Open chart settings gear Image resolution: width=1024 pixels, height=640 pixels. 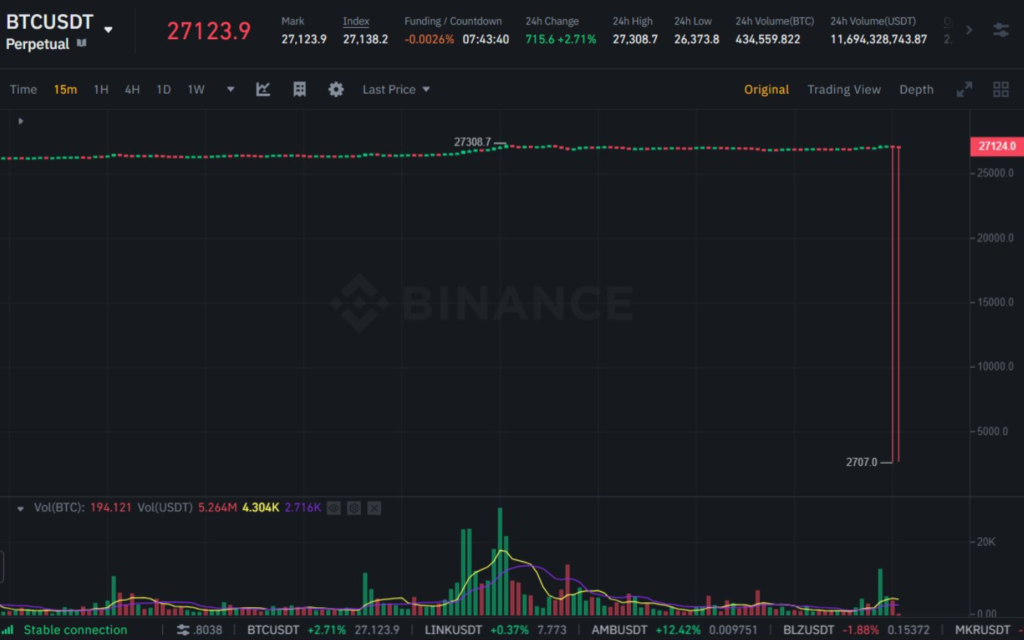(336, 89)
